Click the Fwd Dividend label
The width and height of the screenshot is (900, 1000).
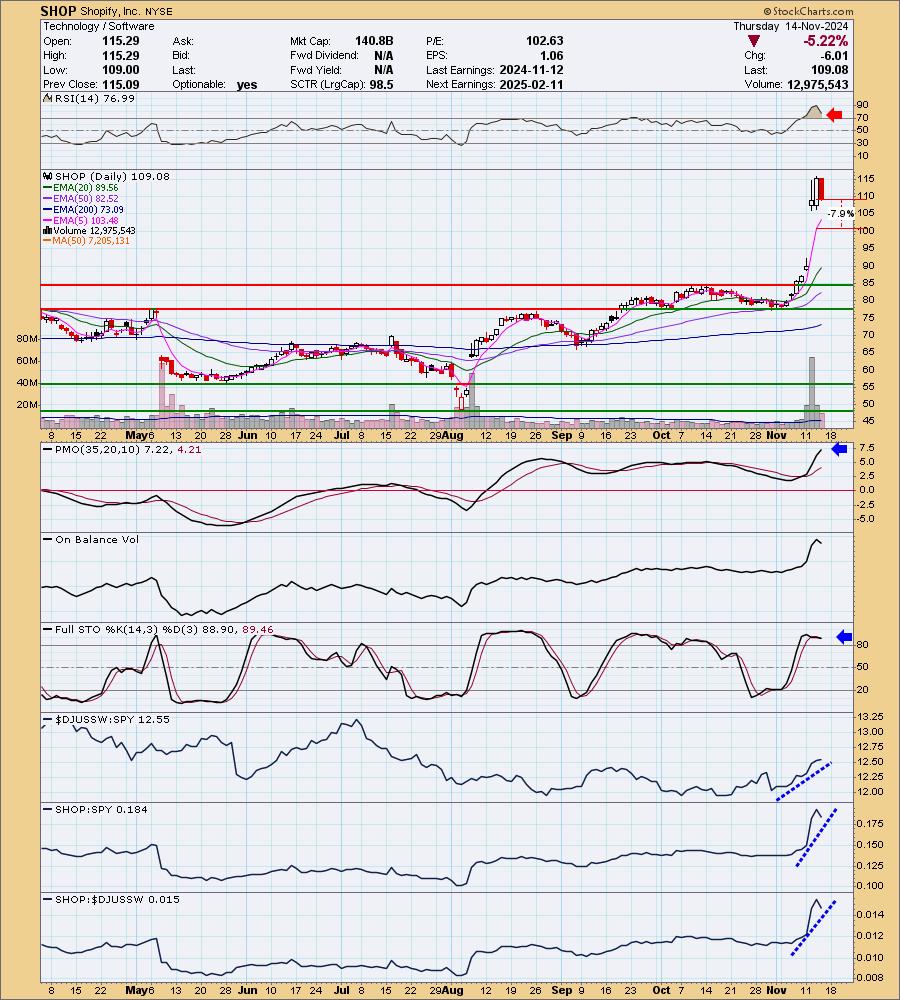coord(324,55)
